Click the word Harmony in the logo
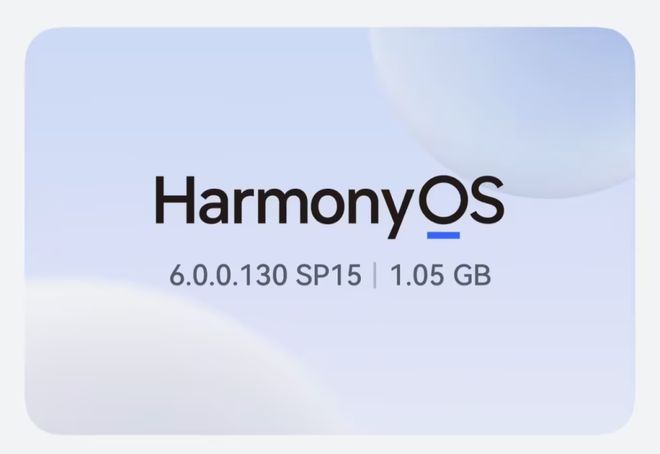 (x=283, y=203)
